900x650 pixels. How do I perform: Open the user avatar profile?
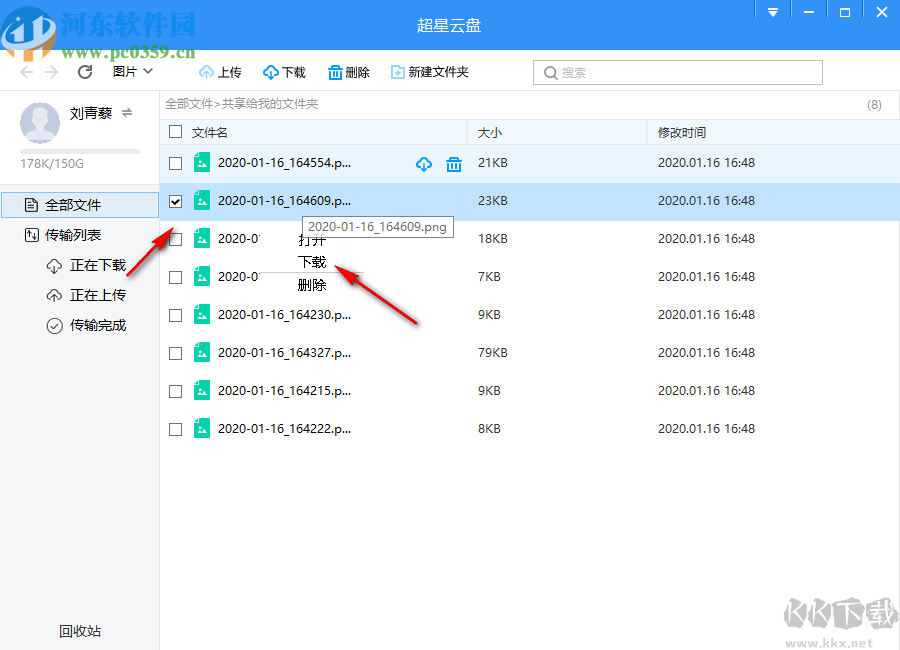[40, 123]
